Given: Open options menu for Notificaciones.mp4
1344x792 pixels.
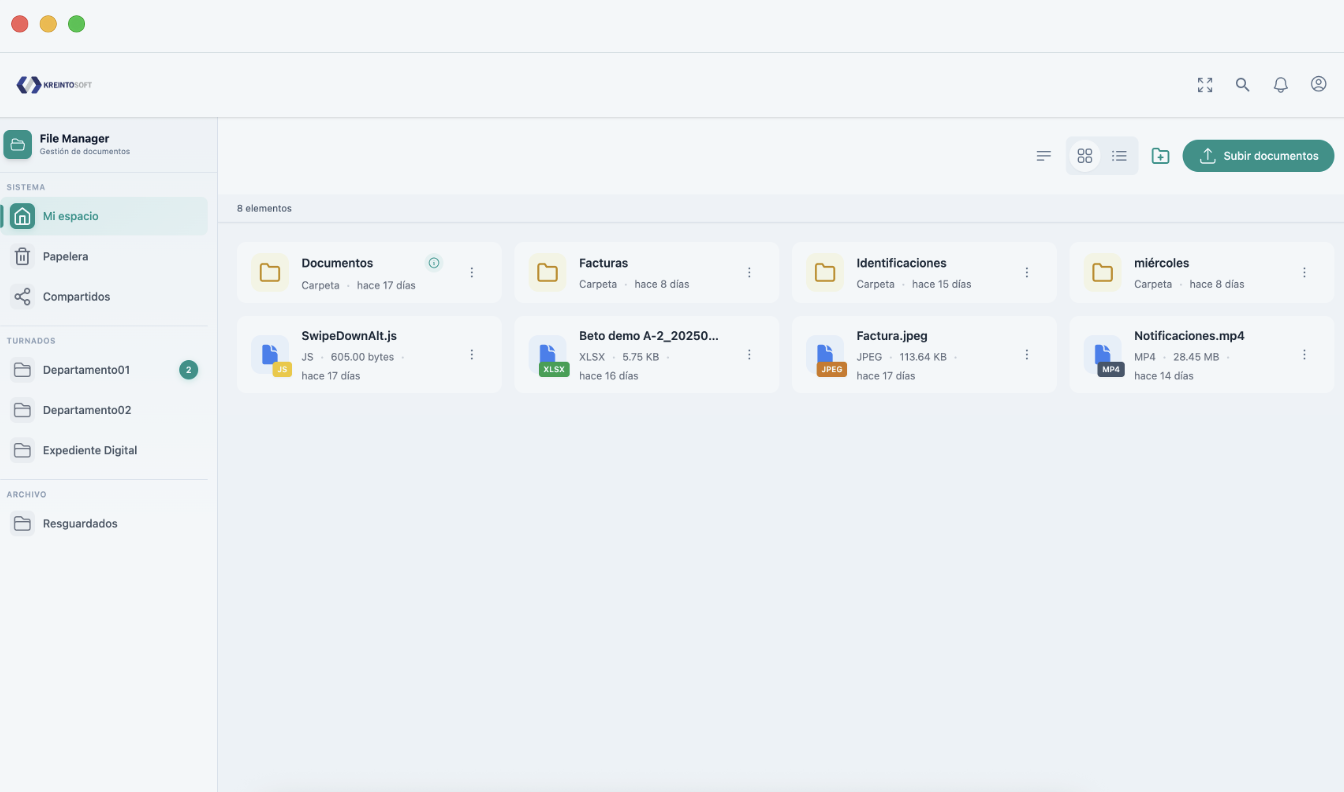Looking at the screenshot, I should coord(1304,355).
